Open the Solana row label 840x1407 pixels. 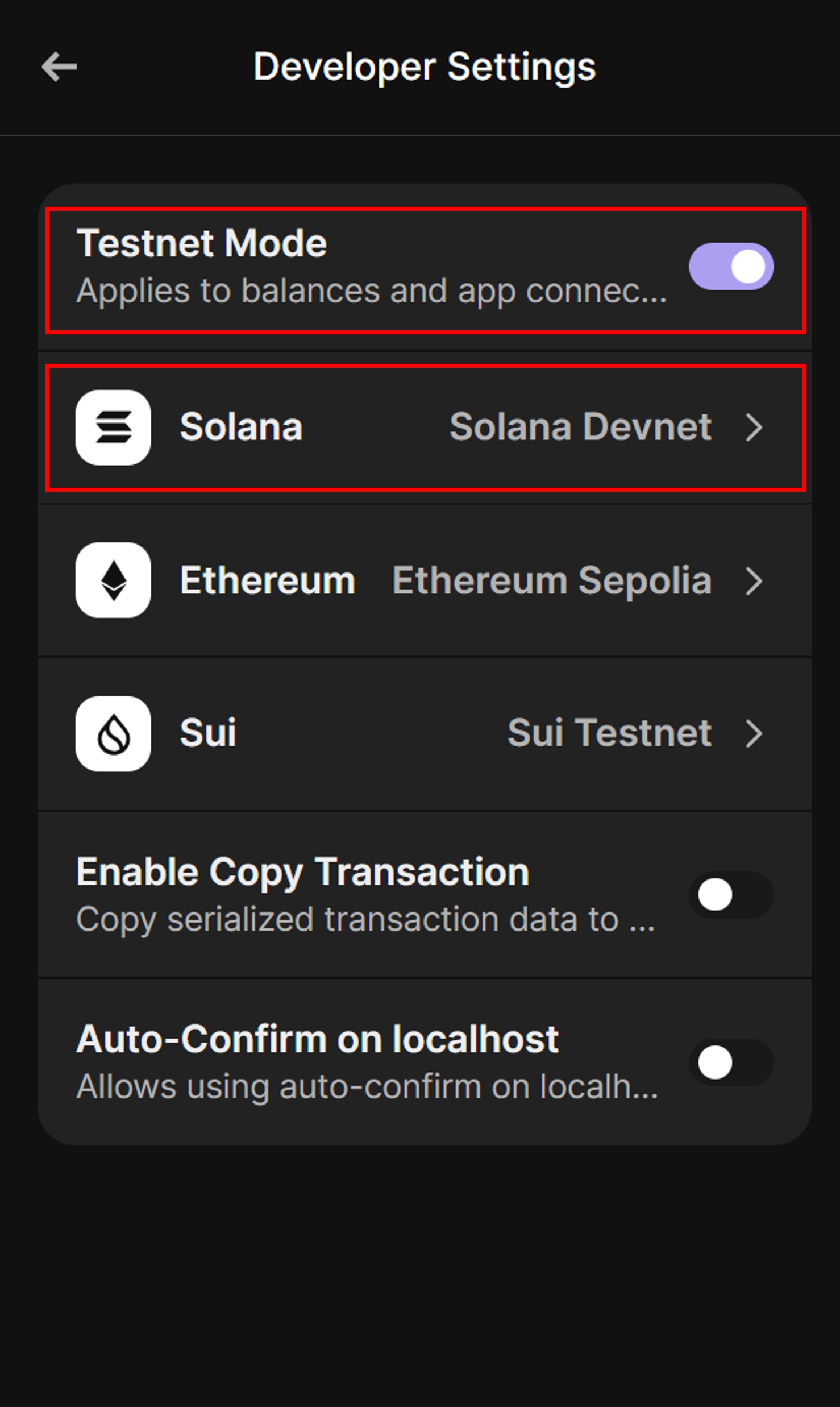click(241, 427)
